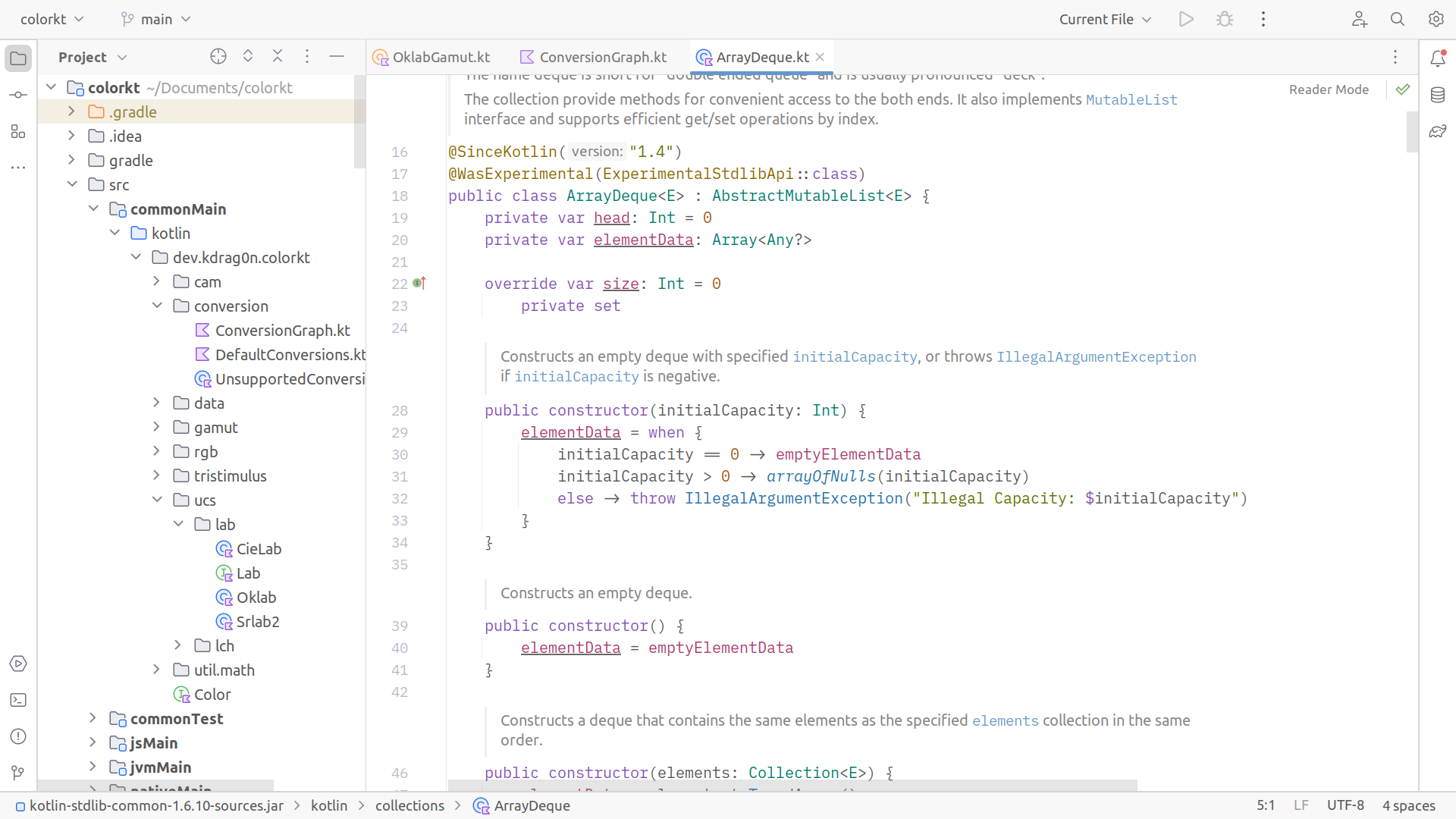Image resolution: width=1456 pixels, height=819 pixels.
Task: Open the Problems tool window icon
Action: 18,736
